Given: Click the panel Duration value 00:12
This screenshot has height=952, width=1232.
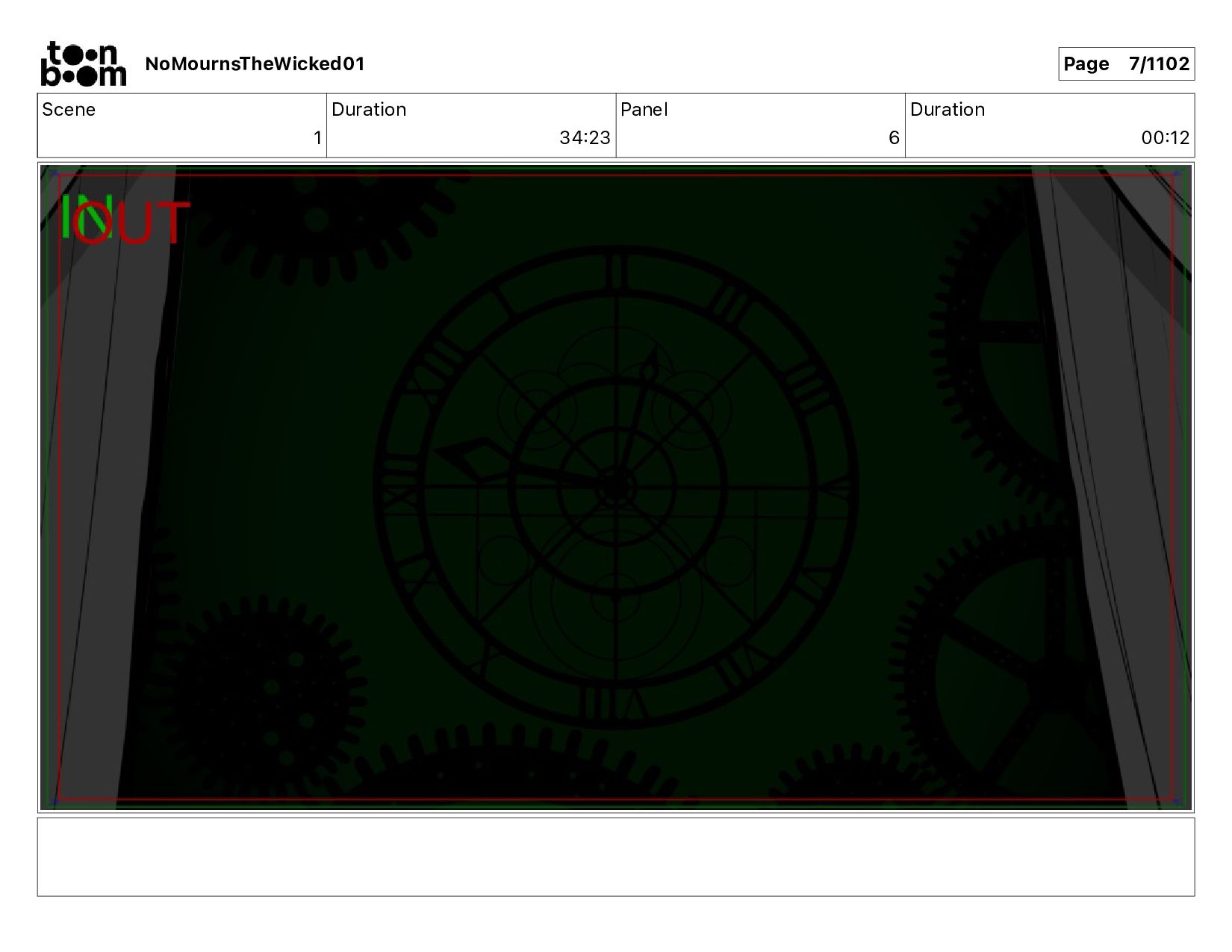Looking at the screenshot, I should pos(1165,138).
